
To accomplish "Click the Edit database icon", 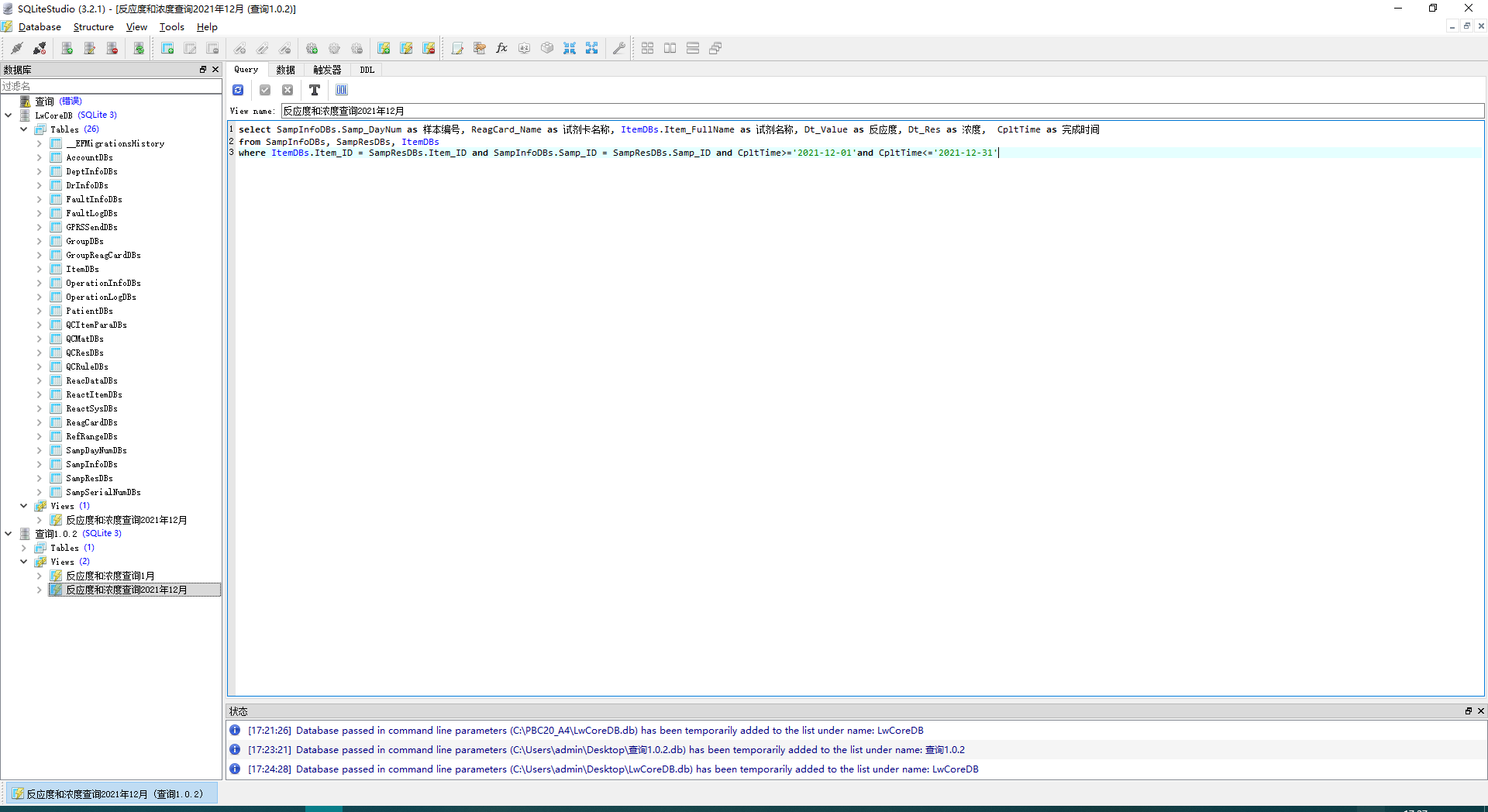I will [90, 48].
